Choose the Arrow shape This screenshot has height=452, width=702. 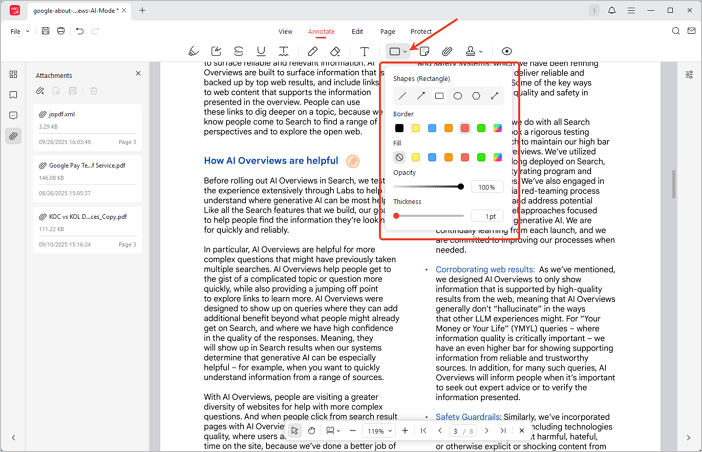(421, 96)
